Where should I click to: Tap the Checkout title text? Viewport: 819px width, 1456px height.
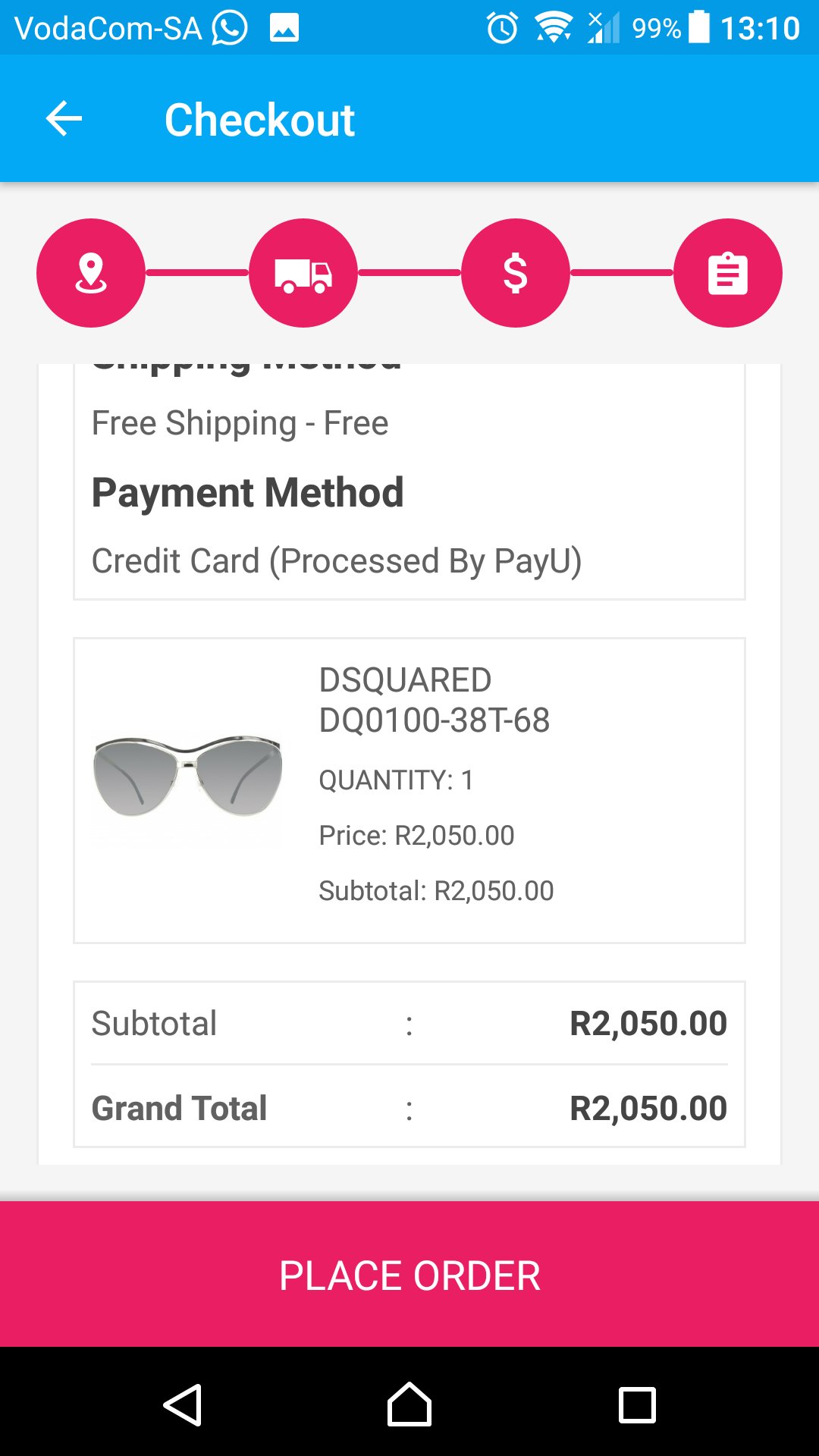tap(259, 120)
